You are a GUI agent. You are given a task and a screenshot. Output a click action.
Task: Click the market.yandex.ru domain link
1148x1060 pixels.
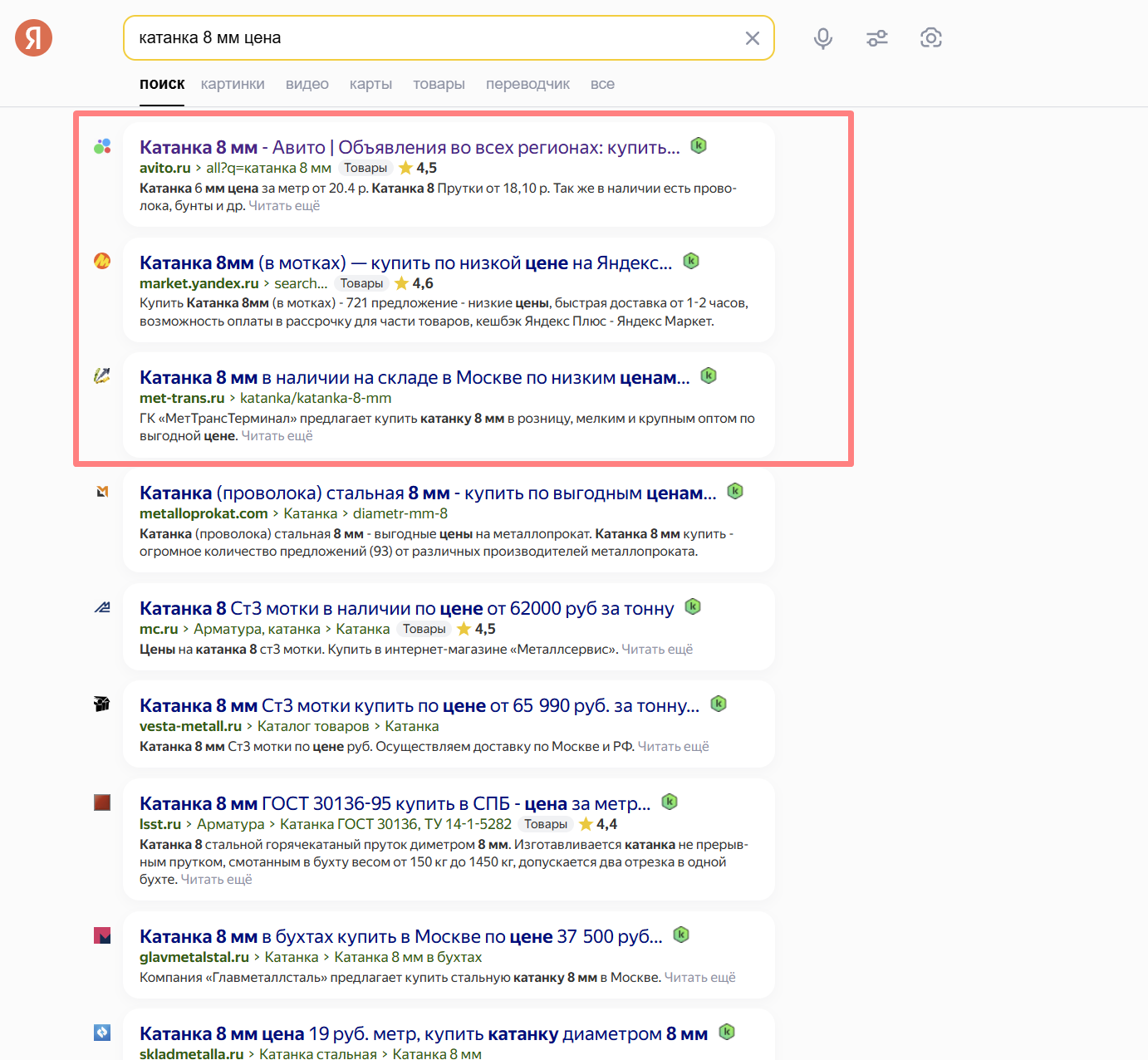point(199,283)
